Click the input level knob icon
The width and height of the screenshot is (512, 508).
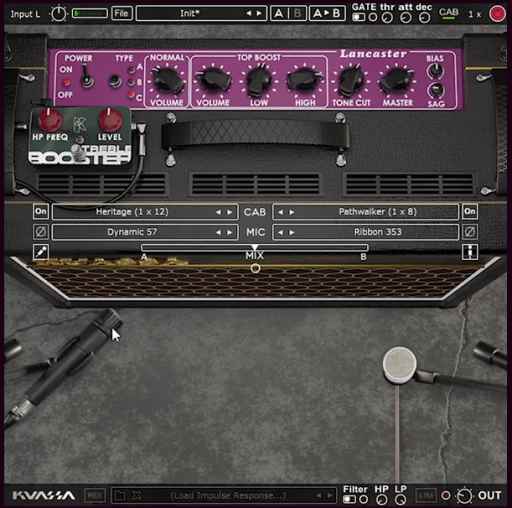(58, 14)
